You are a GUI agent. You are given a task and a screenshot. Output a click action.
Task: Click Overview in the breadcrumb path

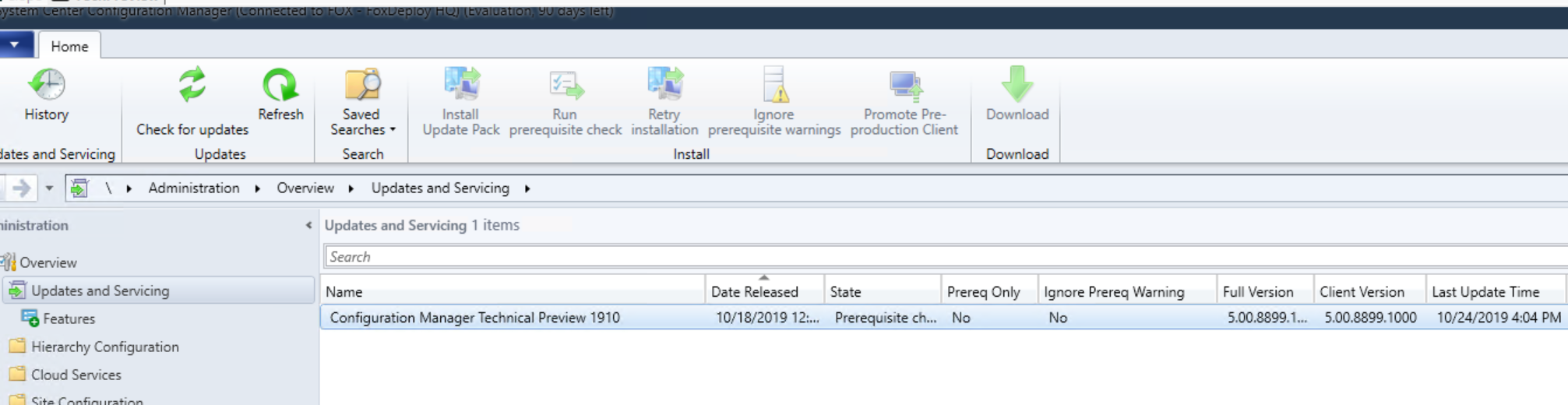click(x=305, y=188)
